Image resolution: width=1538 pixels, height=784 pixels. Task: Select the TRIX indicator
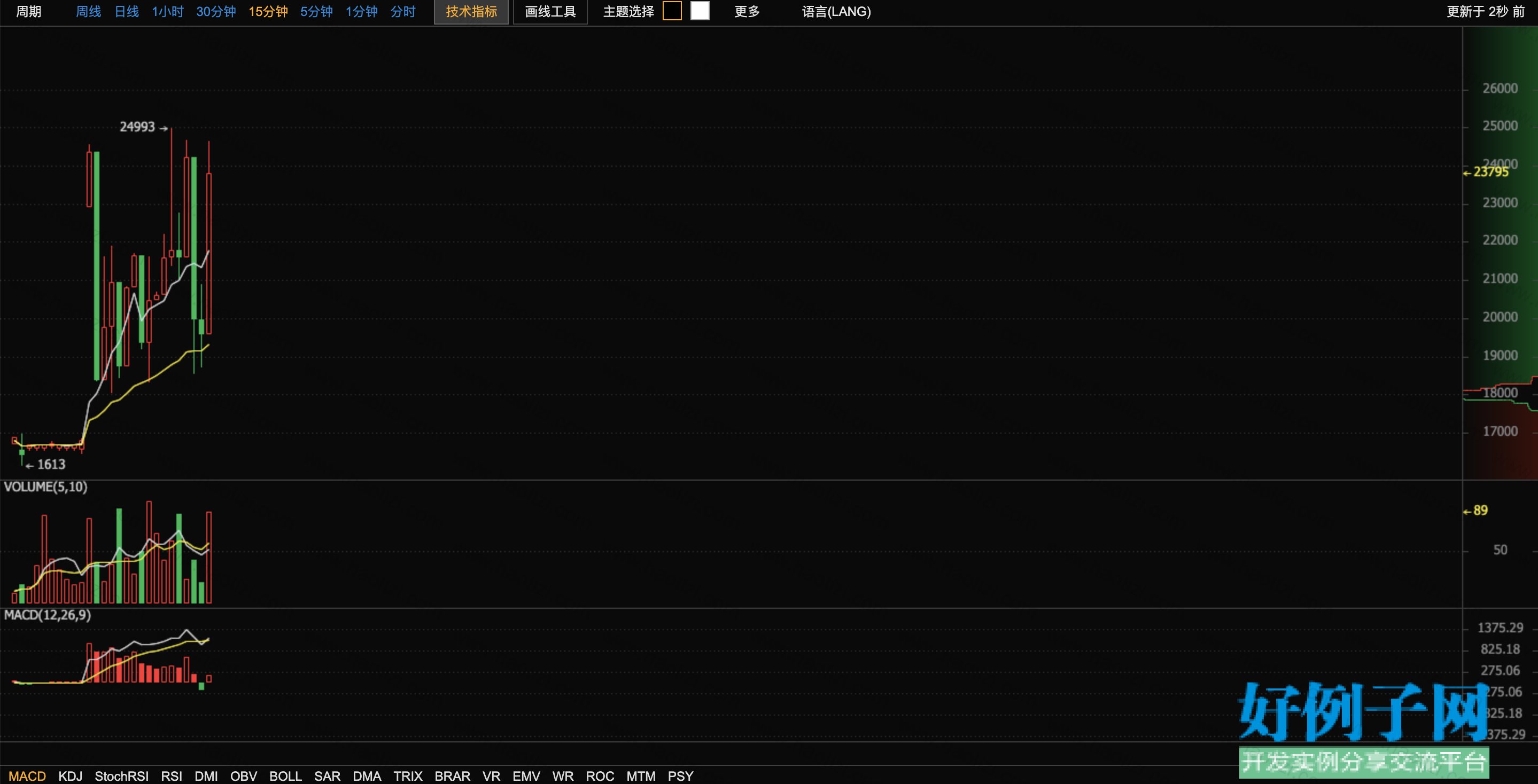[x=408, y=775]
